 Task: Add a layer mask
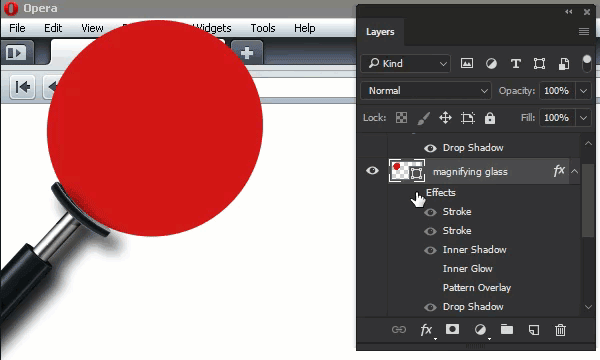pyautogui.click(x=452, y=329)
